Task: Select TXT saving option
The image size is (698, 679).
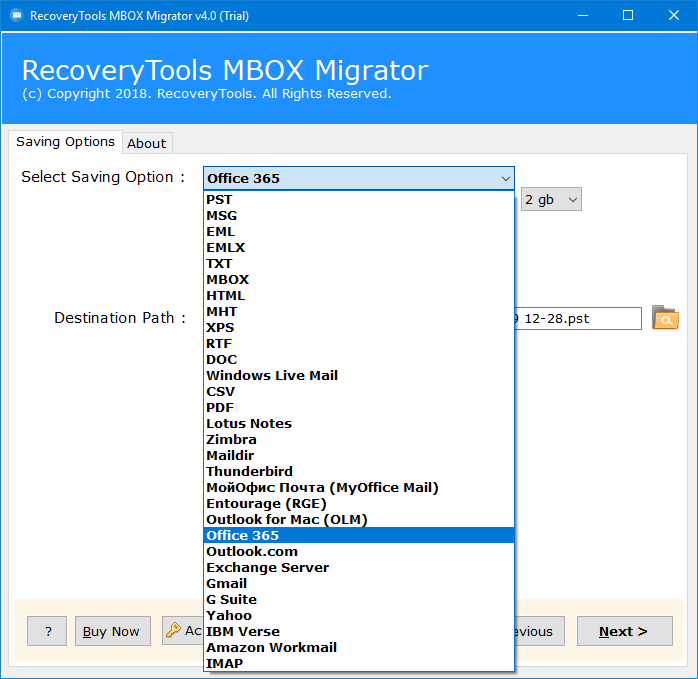Action: 359,264
